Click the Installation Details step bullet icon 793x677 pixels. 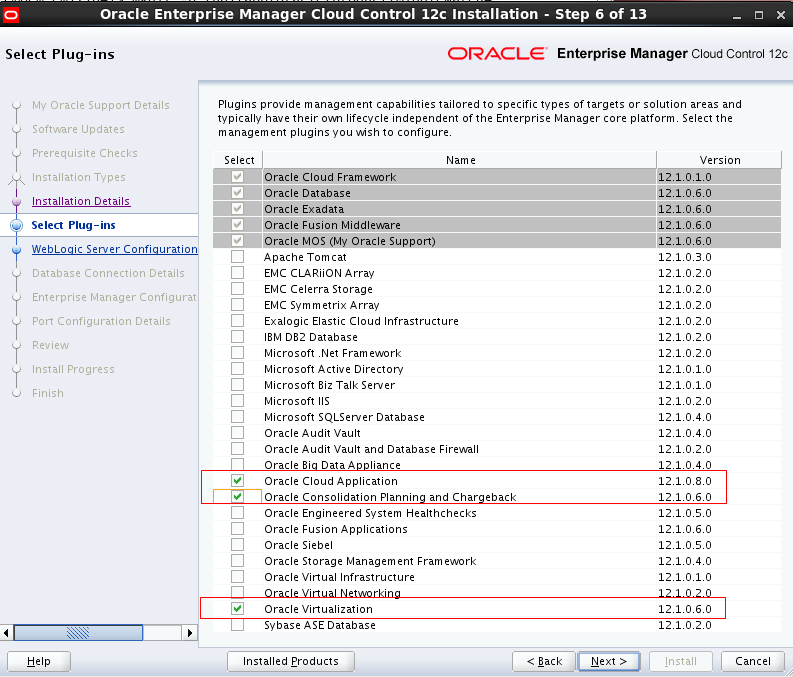pyautogui.click(x=17, y=201)
